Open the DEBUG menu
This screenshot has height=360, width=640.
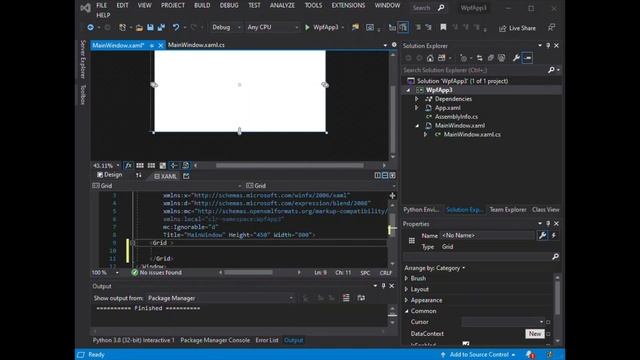tap(229, 5)
